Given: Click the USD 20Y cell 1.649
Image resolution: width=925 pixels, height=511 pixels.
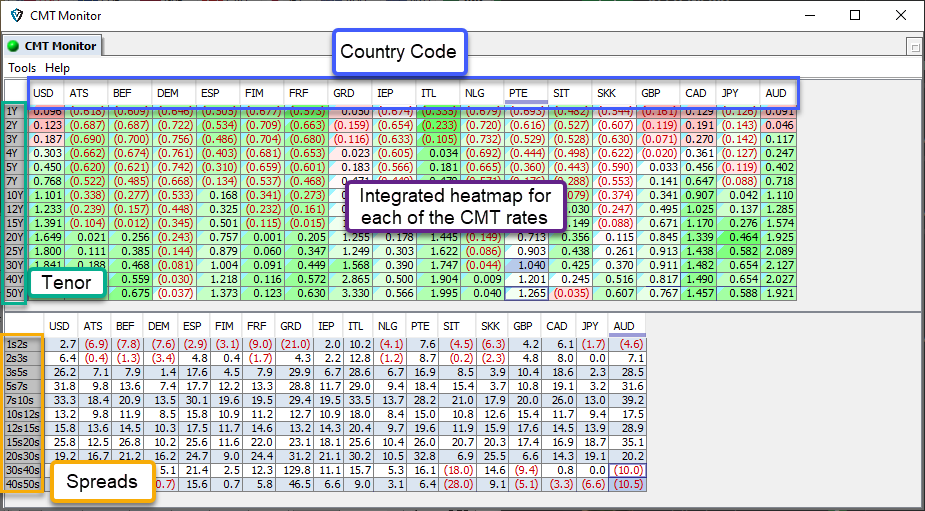Looking at the screenshot, I should [x=46, y=237].
